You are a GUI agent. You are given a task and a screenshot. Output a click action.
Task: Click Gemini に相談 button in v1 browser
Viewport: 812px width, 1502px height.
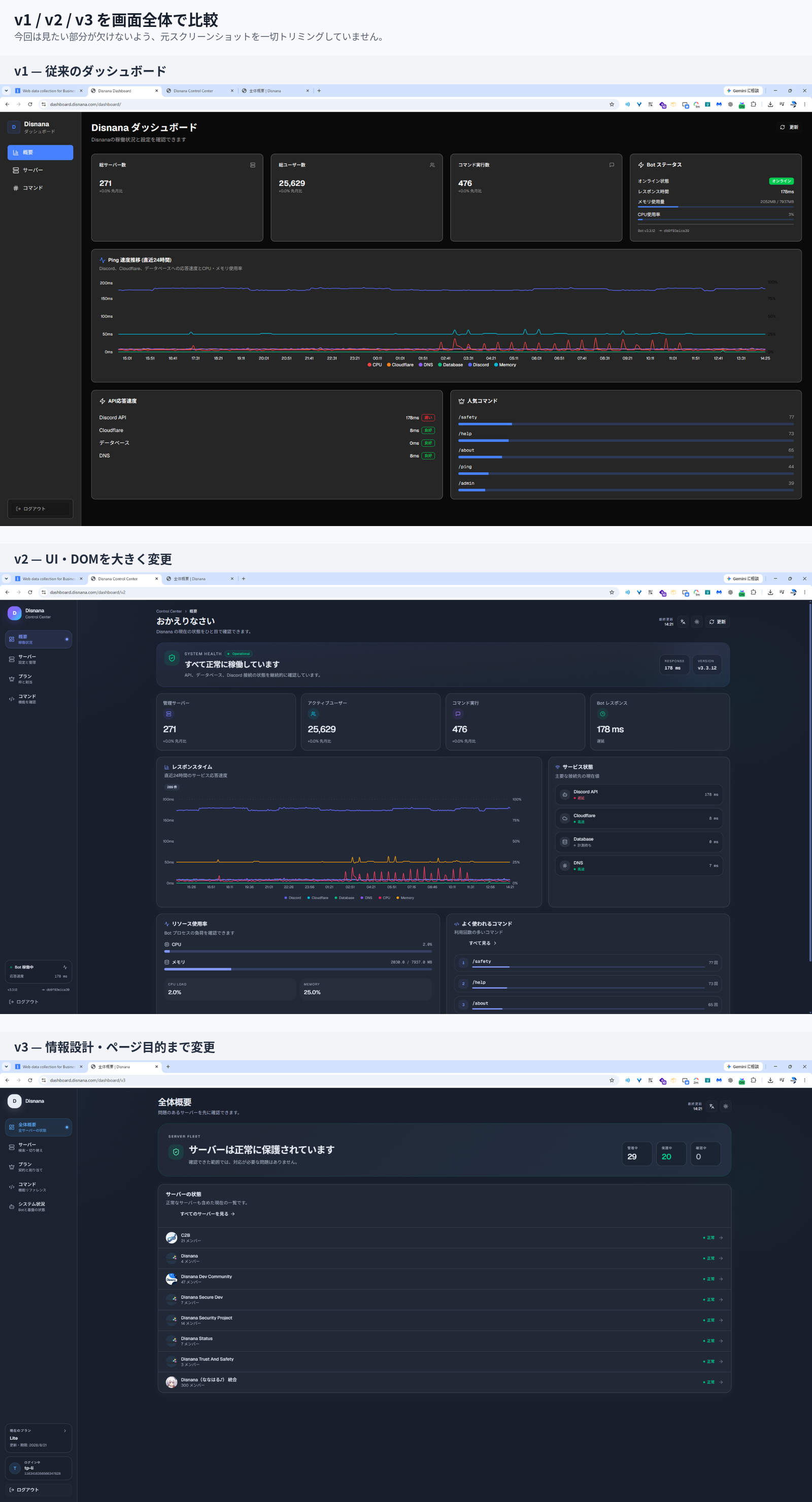tap(743, 91)
